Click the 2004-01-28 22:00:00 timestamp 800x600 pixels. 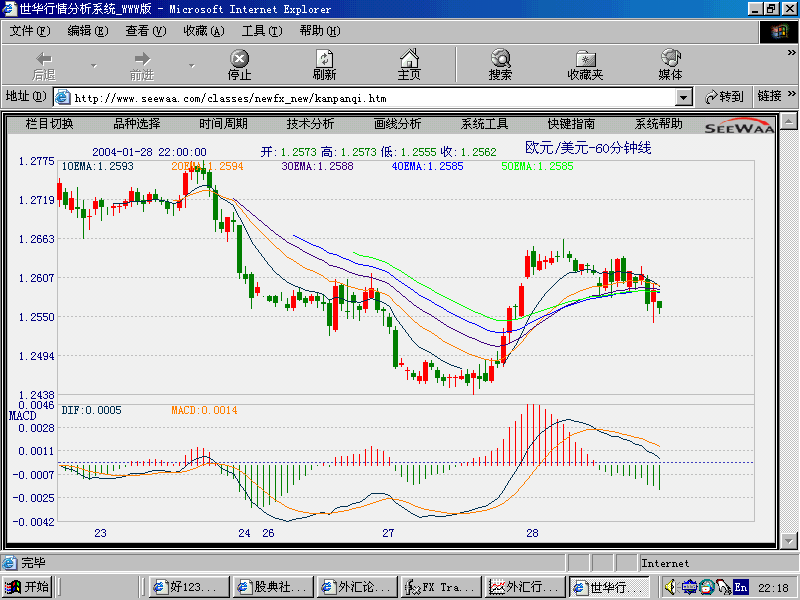pyautogui.click(x=149, y=152)
